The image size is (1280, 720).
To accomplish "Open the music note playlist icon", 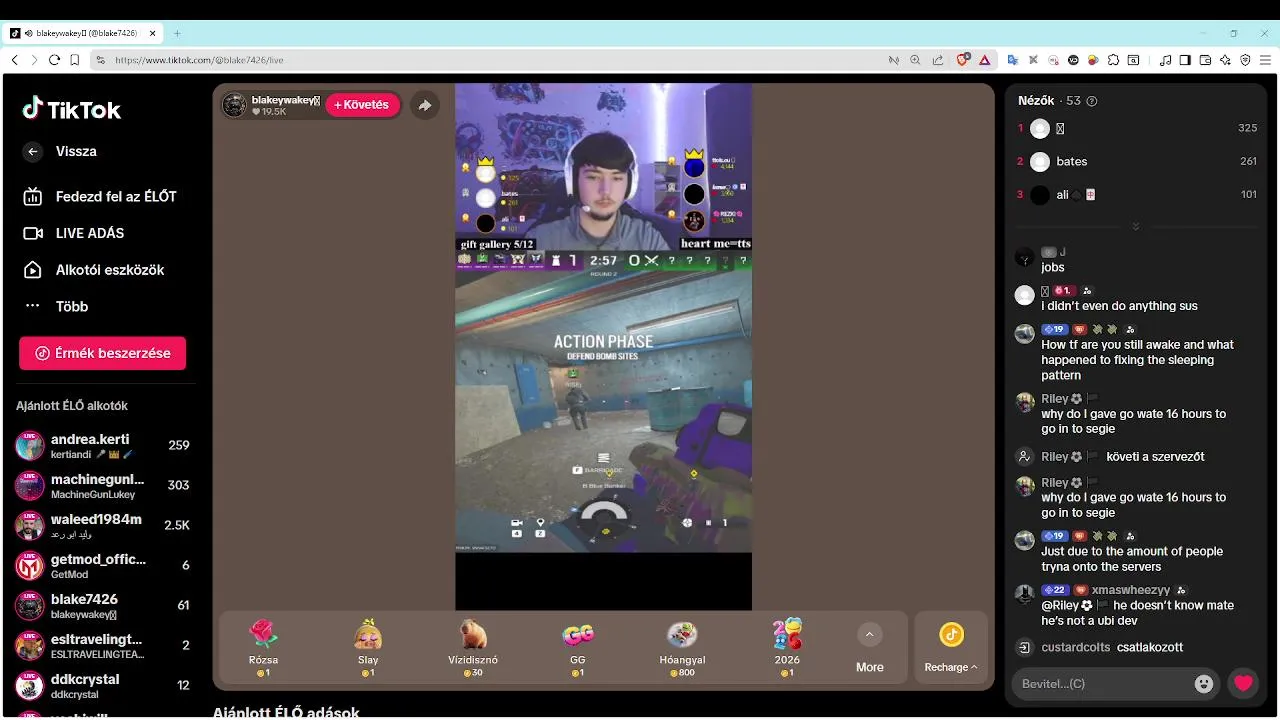I will tap(1165, 60).
